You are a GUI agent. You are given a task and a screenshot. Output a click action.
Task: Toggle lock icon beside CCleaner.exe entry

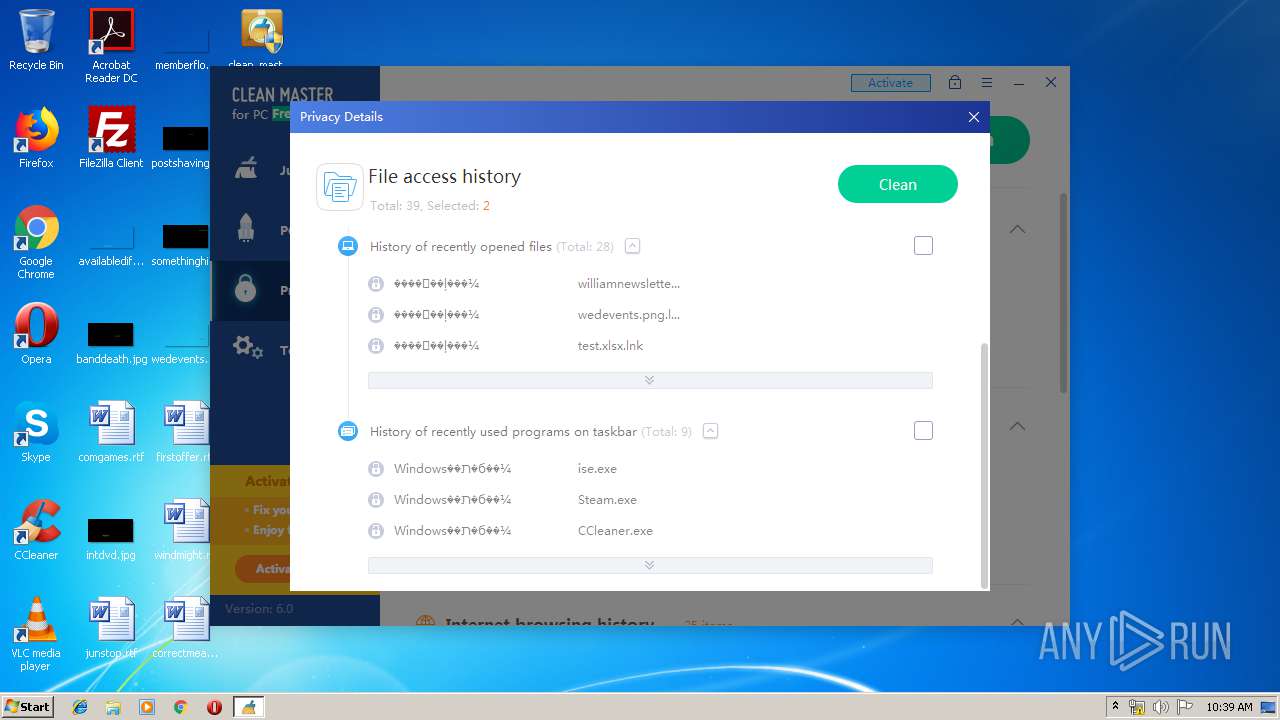[x=376, y=531]
